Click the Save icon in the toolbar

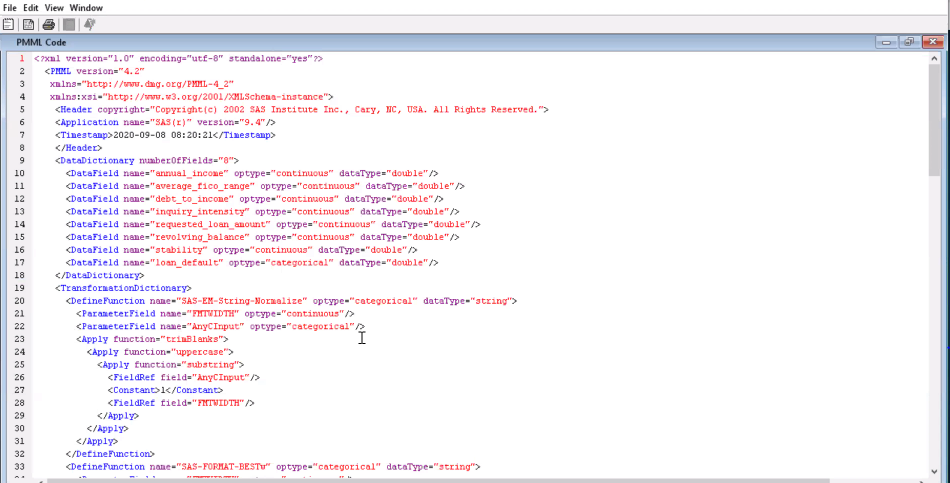coord(28,24)
